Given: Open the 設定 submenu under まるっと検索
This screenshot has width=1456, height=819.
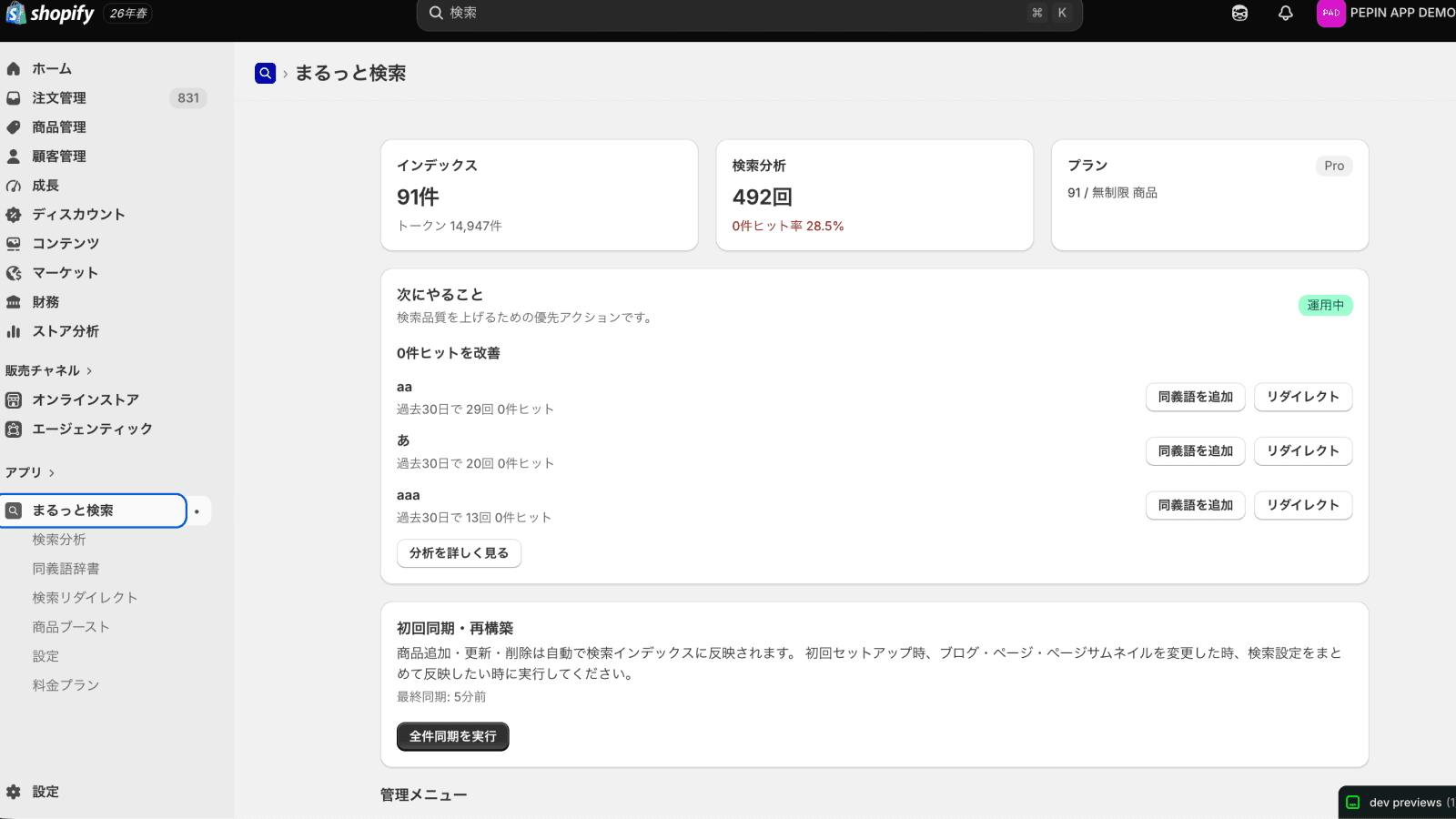Looking at the screenshot, I should pyautogui.click(x=45, y=656).
